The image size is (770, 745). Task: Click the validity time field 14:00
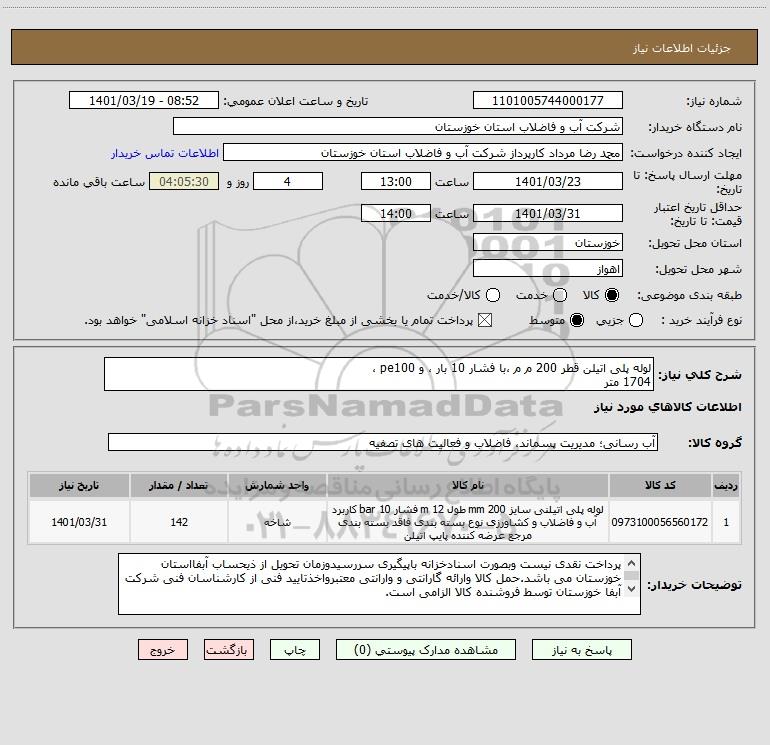pyautogui.click(x=396, y=213)
